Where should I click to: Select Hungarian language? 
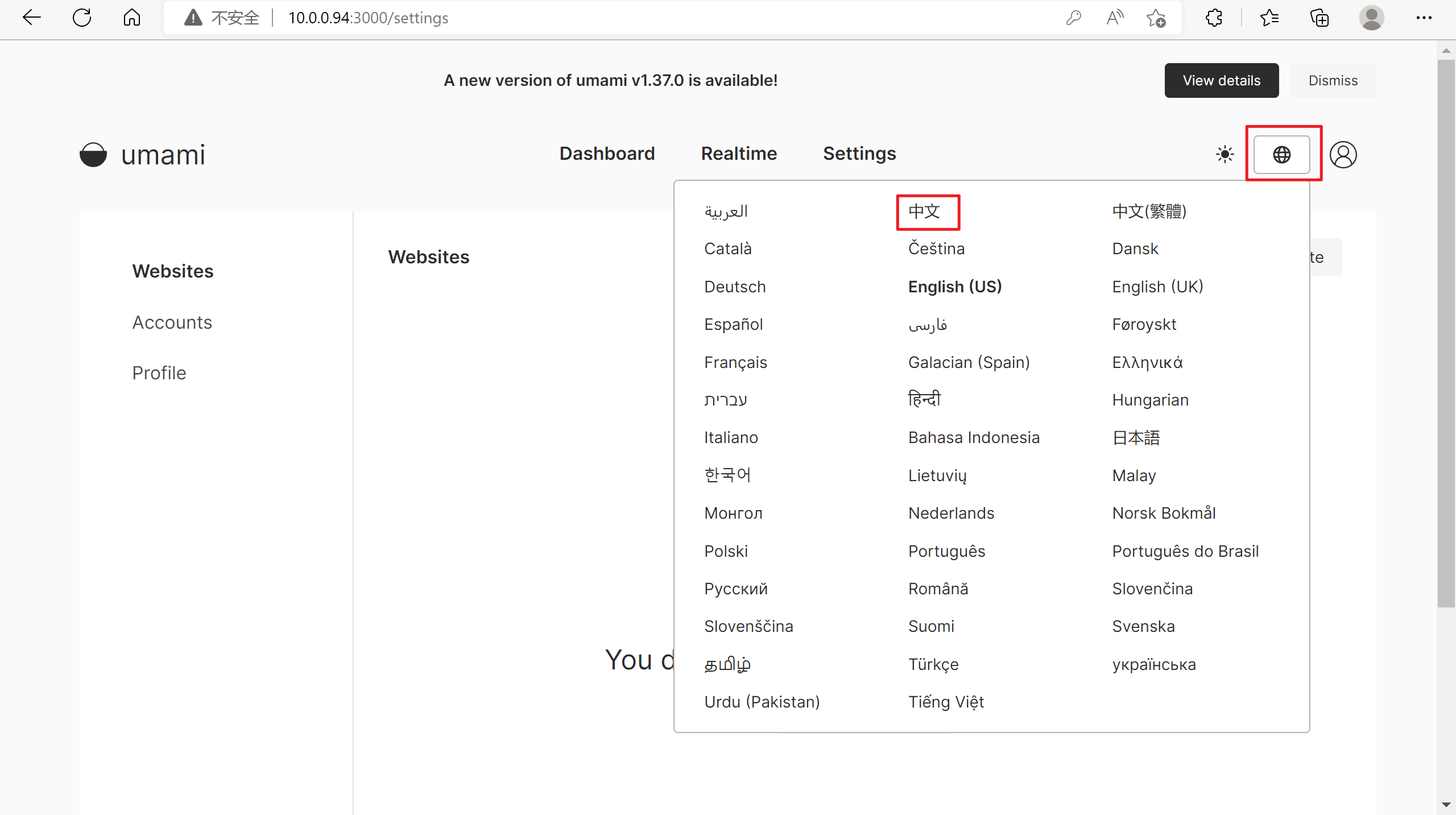point(1150,400)
